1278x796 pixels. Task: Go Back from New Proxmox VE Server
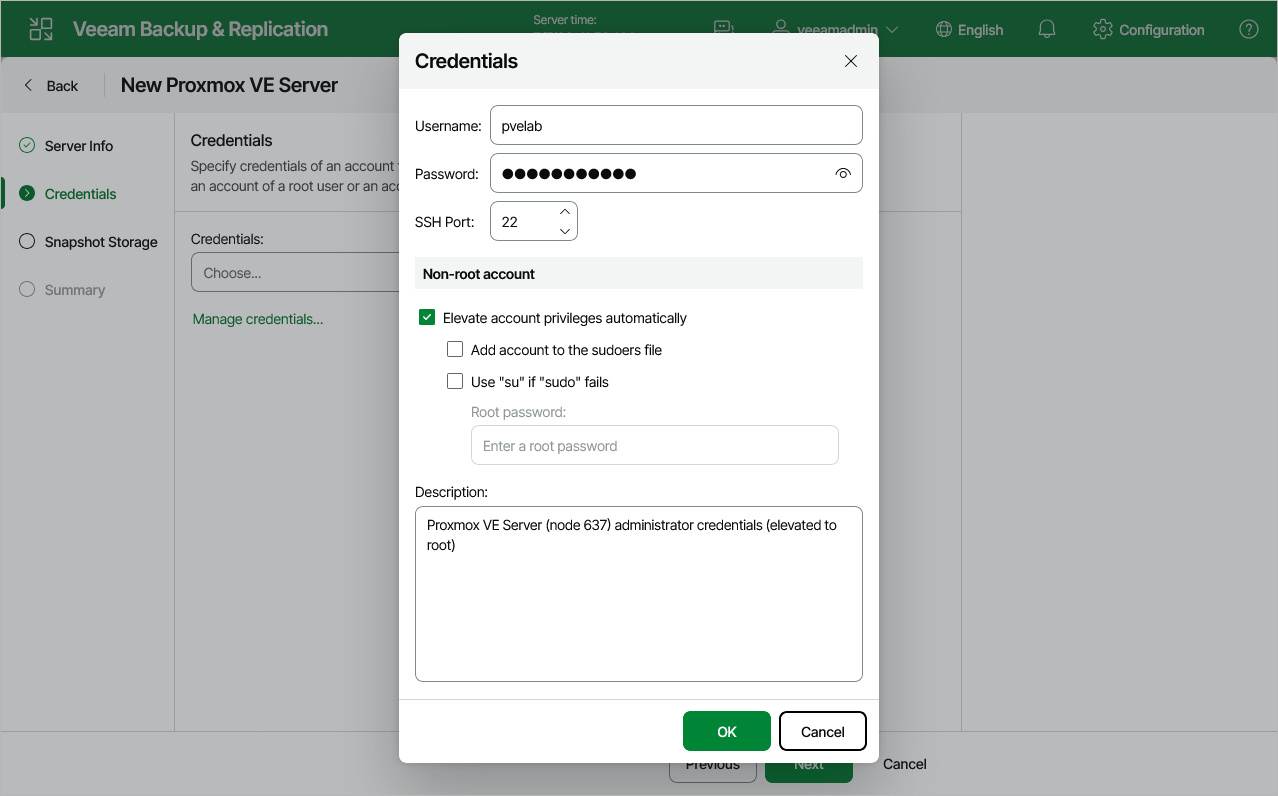(51, 86)
